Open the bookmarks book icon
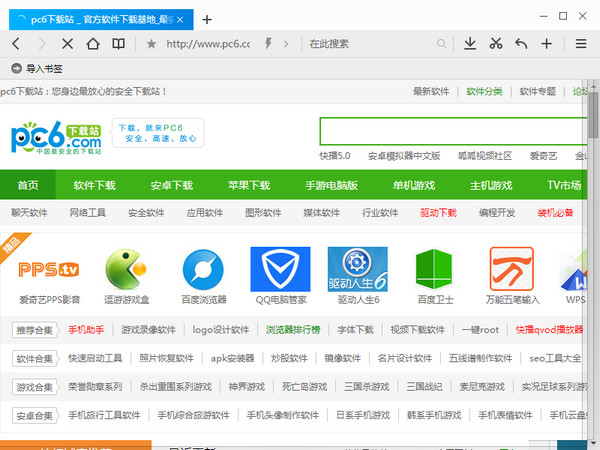This screenshot has height=450, width=600. (119, 44)
